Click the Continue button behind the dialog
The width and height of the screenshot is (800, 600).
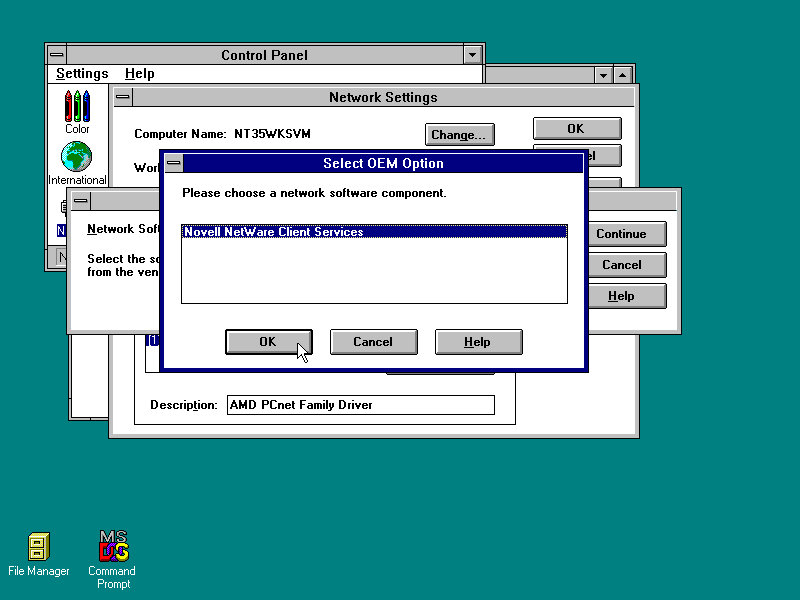tap(627, 234)
